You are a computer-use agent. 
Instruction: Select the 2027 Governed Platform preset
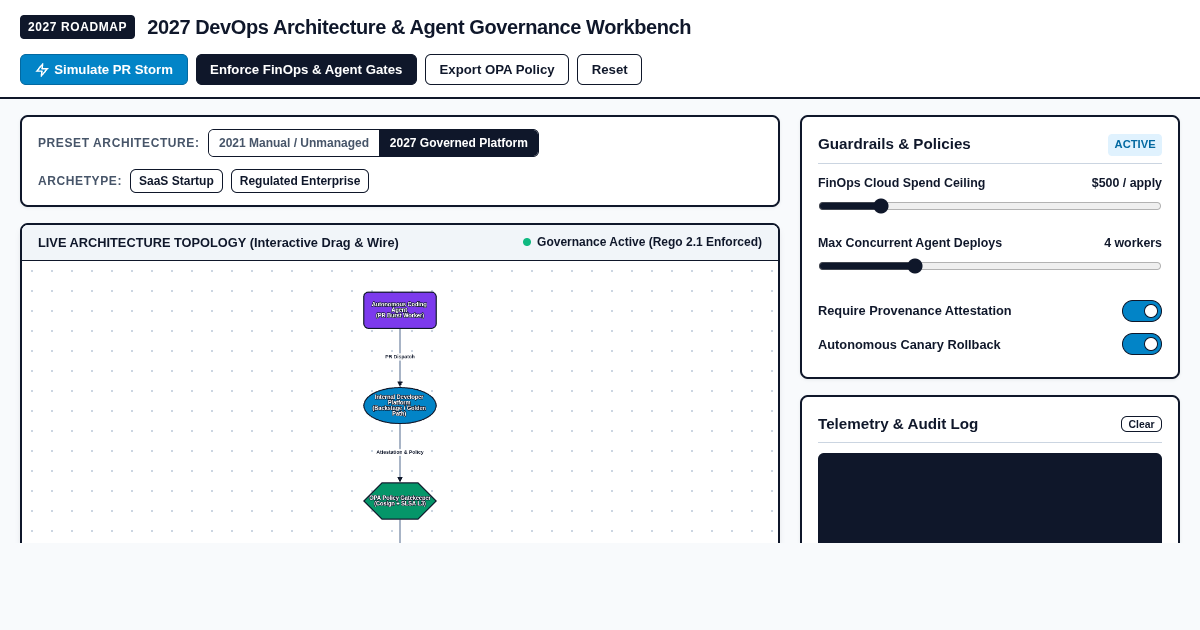[x=459, y=143]
